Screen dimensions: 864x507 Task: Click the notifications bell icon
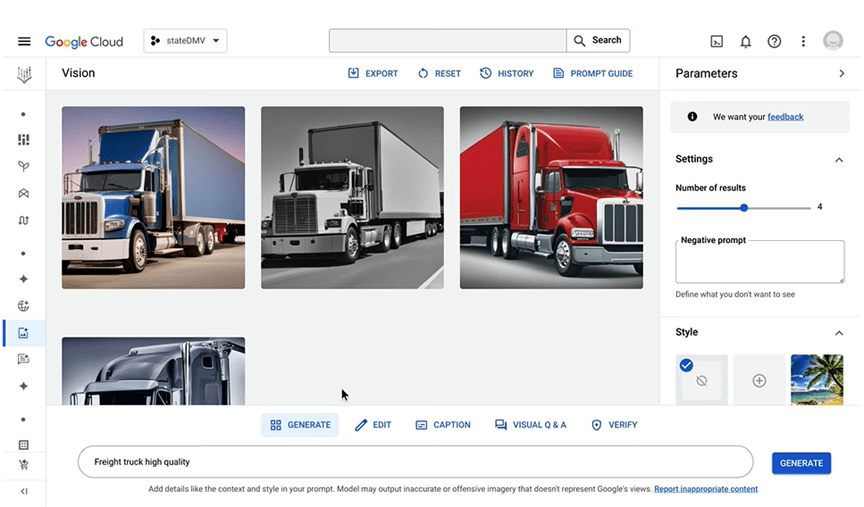[745, 41]
